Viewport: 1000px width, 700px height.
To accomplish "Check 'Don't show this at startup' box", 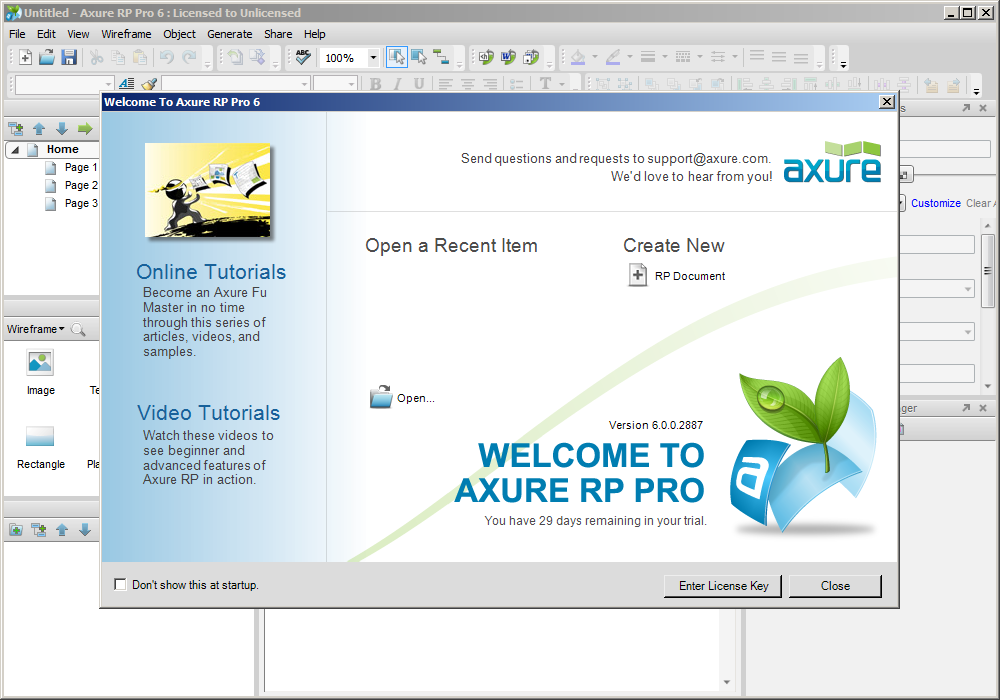I will tap(120, 584).
